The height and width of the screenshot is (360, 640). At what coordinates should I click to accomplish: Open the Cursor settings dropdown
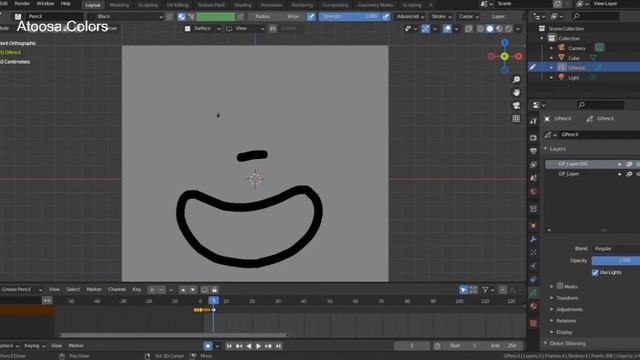pos(468,16)
